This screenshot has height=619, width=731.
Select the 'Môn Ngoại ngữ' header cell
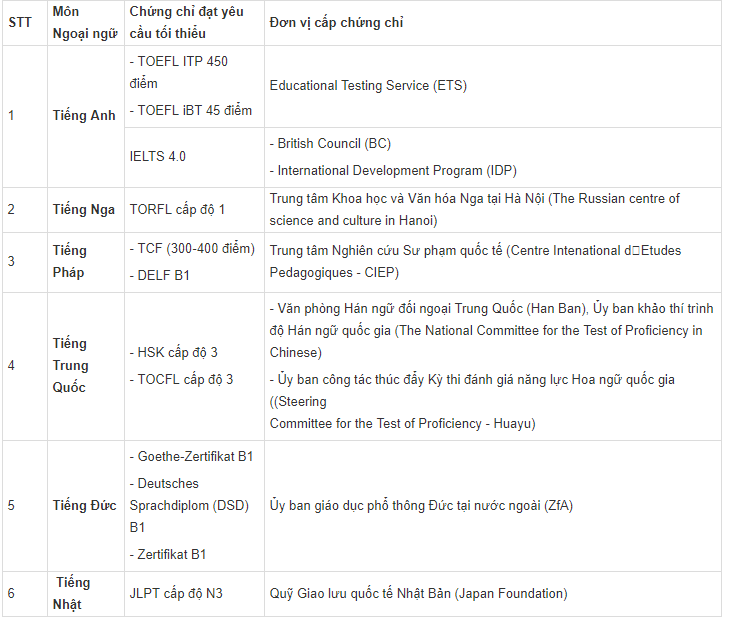coord(85,22)
